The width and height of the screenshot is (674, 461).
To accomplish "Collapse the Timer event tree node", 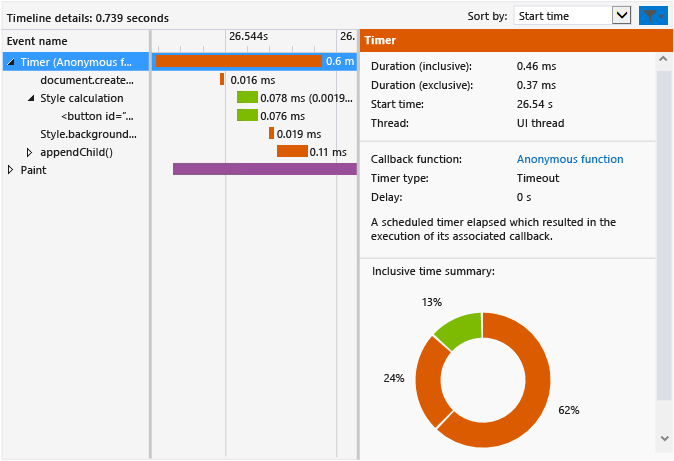I will [x=11, y=62].
